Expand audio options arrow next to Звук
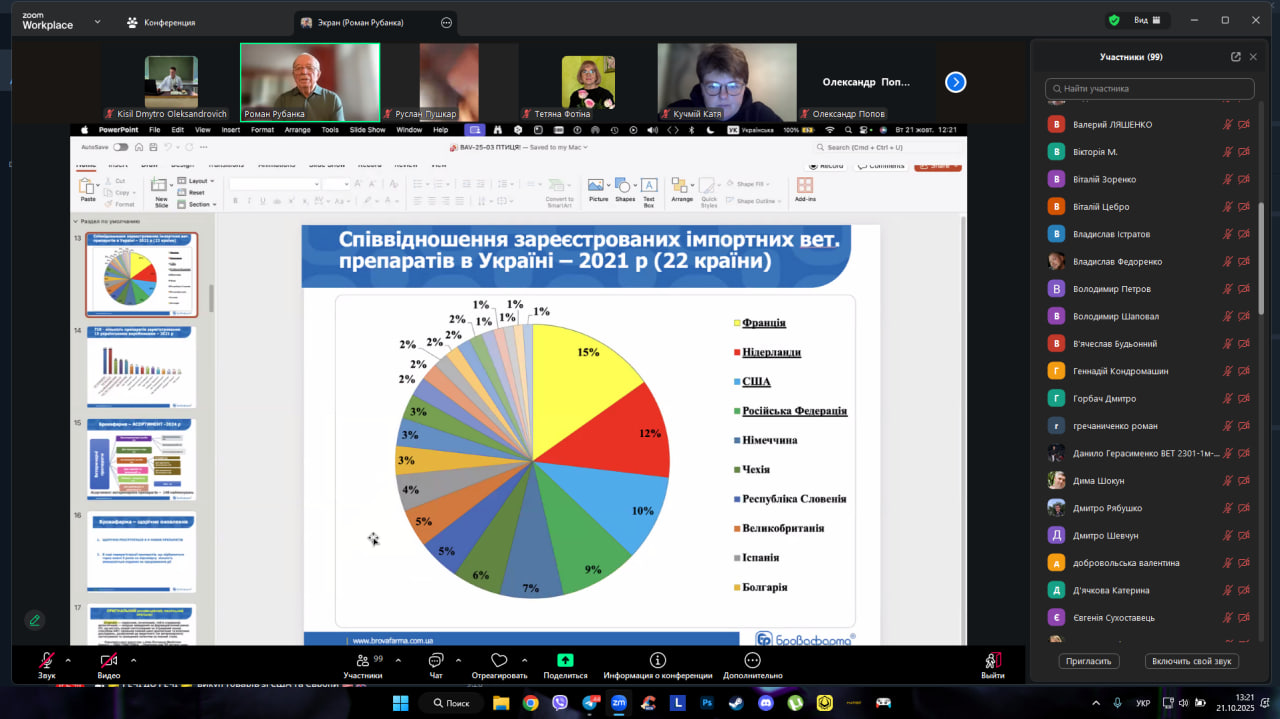This screenshot has height=719, width=1280. tap(68, 660)
